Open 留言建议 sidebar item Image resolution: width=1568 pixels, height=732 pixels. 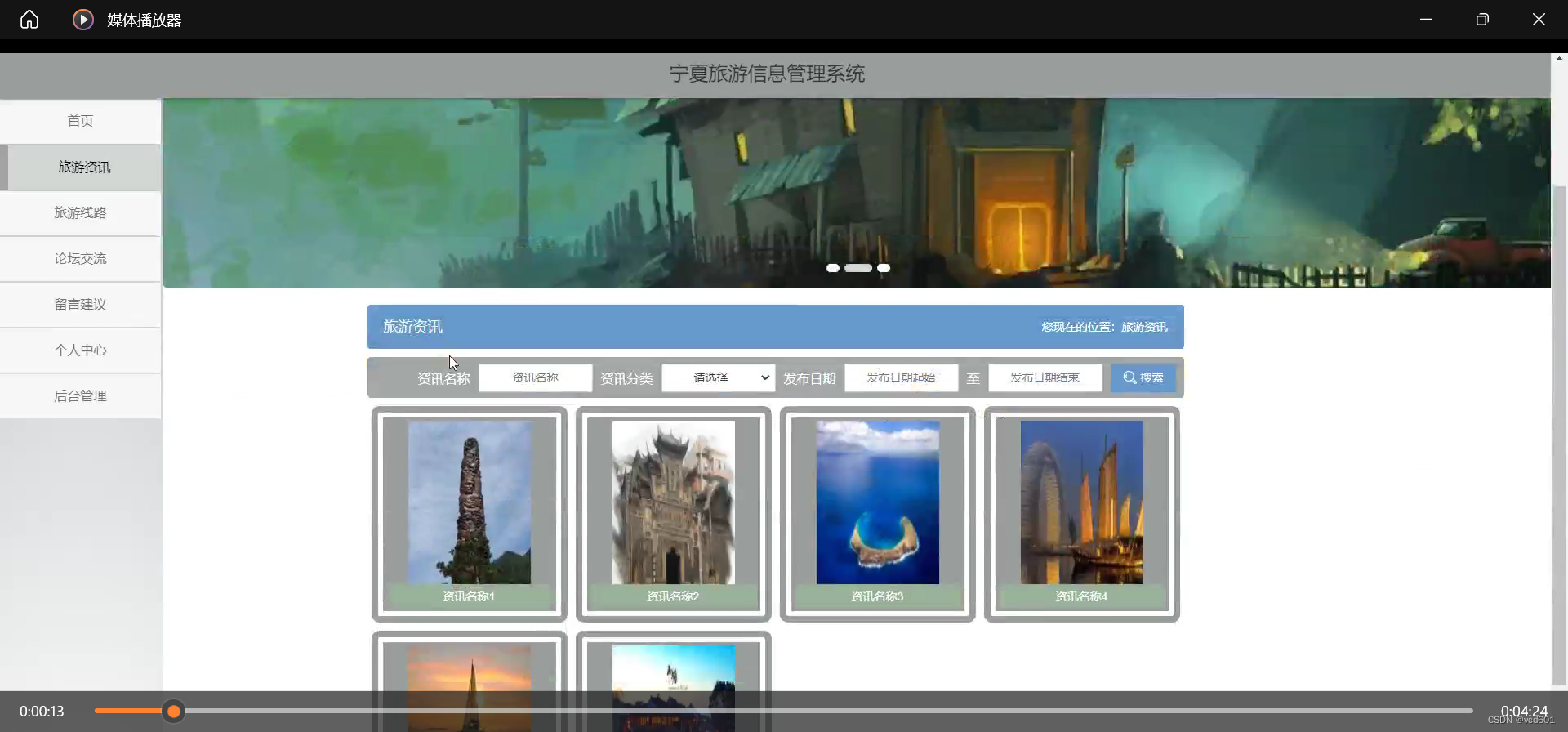pyautogui.click(x=80, y=304)
